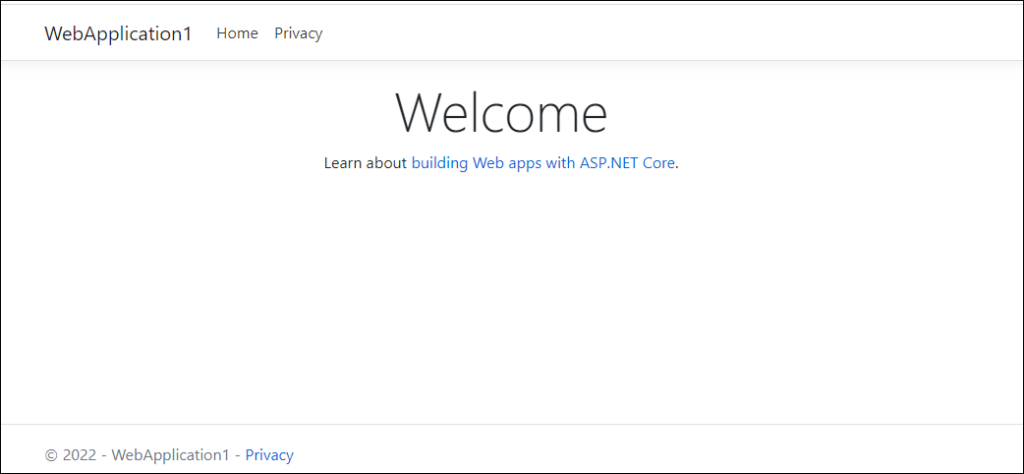Click the WebApplication1 text in the footer
The width and height of the screenshot is (1024, 474).
(170, 455)
